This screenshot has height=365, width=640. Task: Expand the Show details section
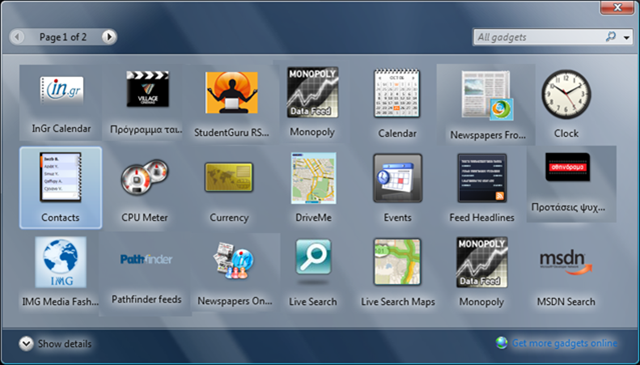(x=55, y=344)
